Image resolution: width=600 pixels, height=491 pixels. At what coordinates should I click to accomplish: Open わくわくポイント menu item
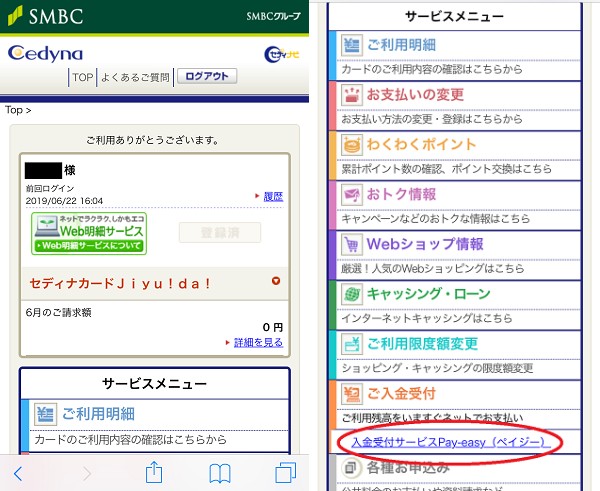coord(421,144)
